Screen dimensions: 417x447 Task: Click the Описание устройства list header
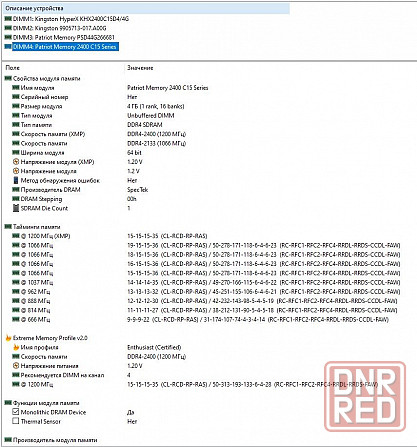(x=146, y=8)
